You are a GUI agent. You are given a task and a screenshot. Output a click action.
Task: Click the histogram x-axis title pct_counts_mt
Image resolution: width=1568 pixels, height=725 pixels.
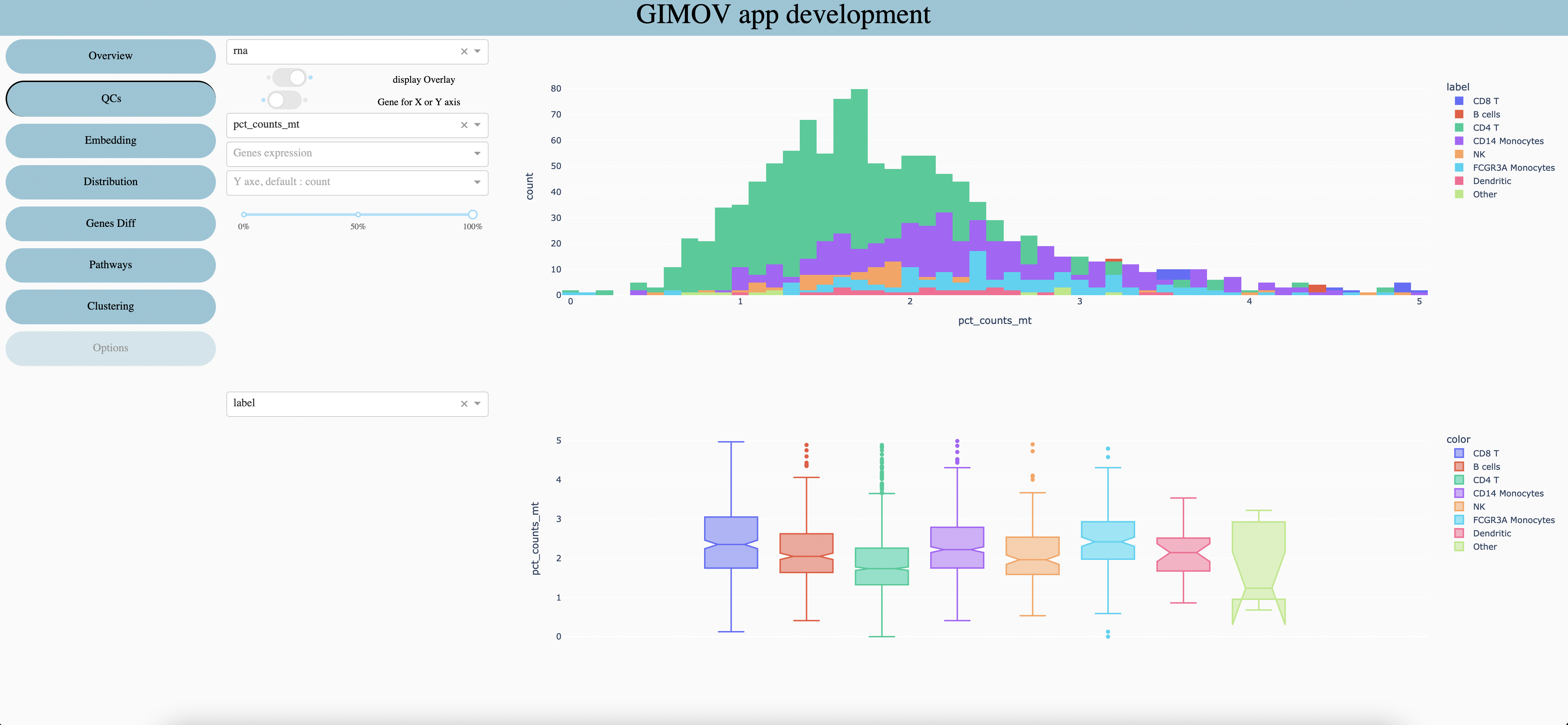click(x=995, y=321)
